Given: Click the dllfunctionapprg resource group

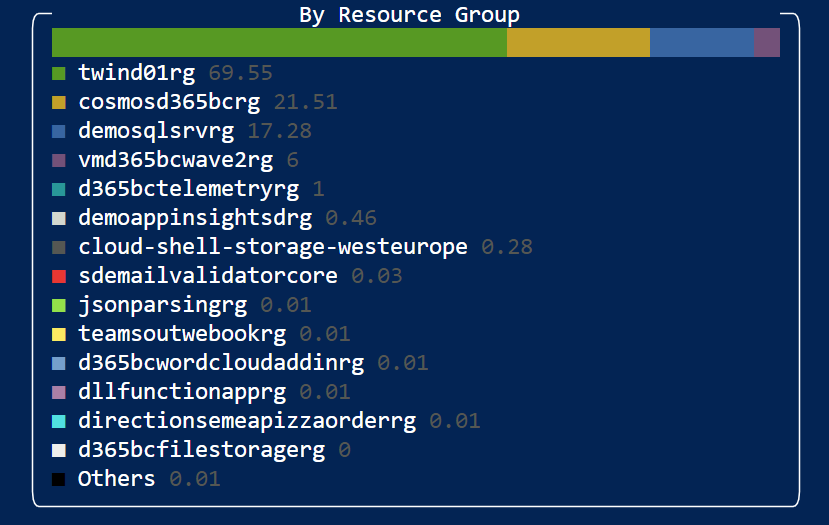Looking at the screenshot, I should pyautogui.click(x=182, y=392).
